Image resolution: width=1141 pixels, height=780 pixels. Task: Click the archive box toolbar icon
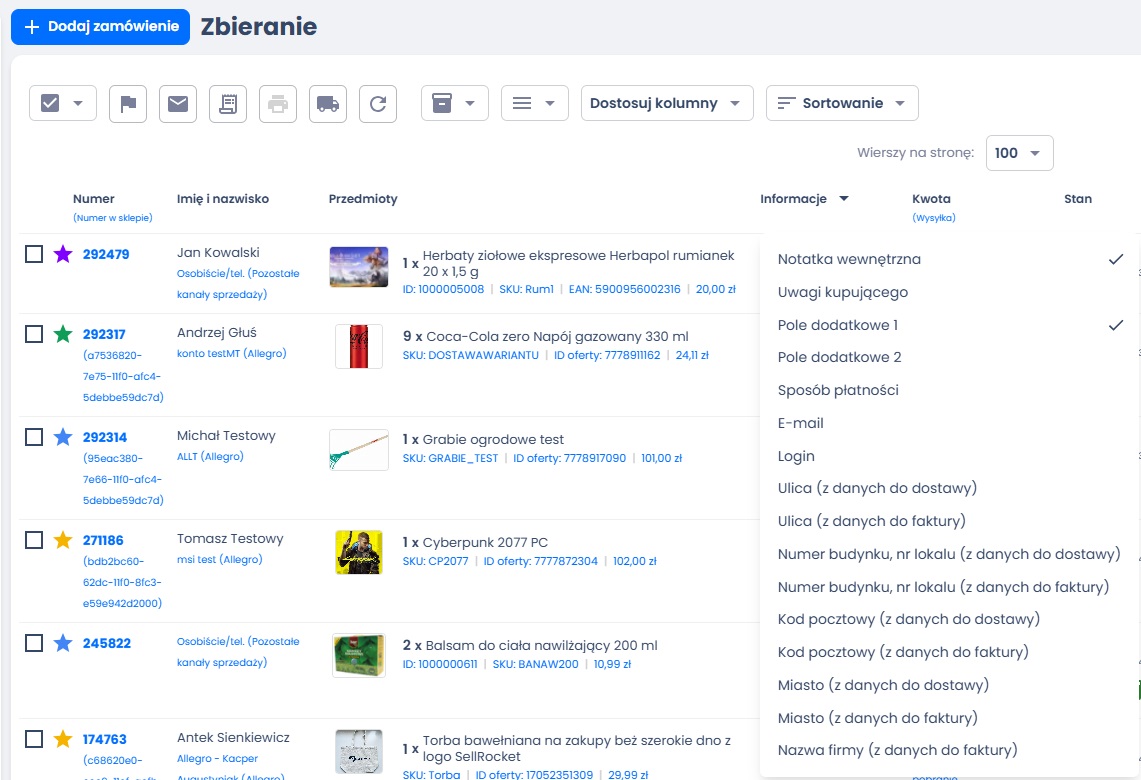point(442,103)
